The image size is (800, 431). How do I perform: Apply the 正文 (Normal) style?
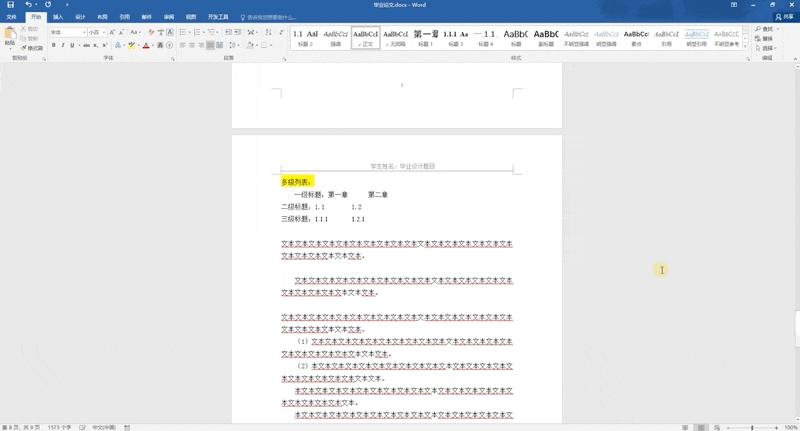click(365, 37)
